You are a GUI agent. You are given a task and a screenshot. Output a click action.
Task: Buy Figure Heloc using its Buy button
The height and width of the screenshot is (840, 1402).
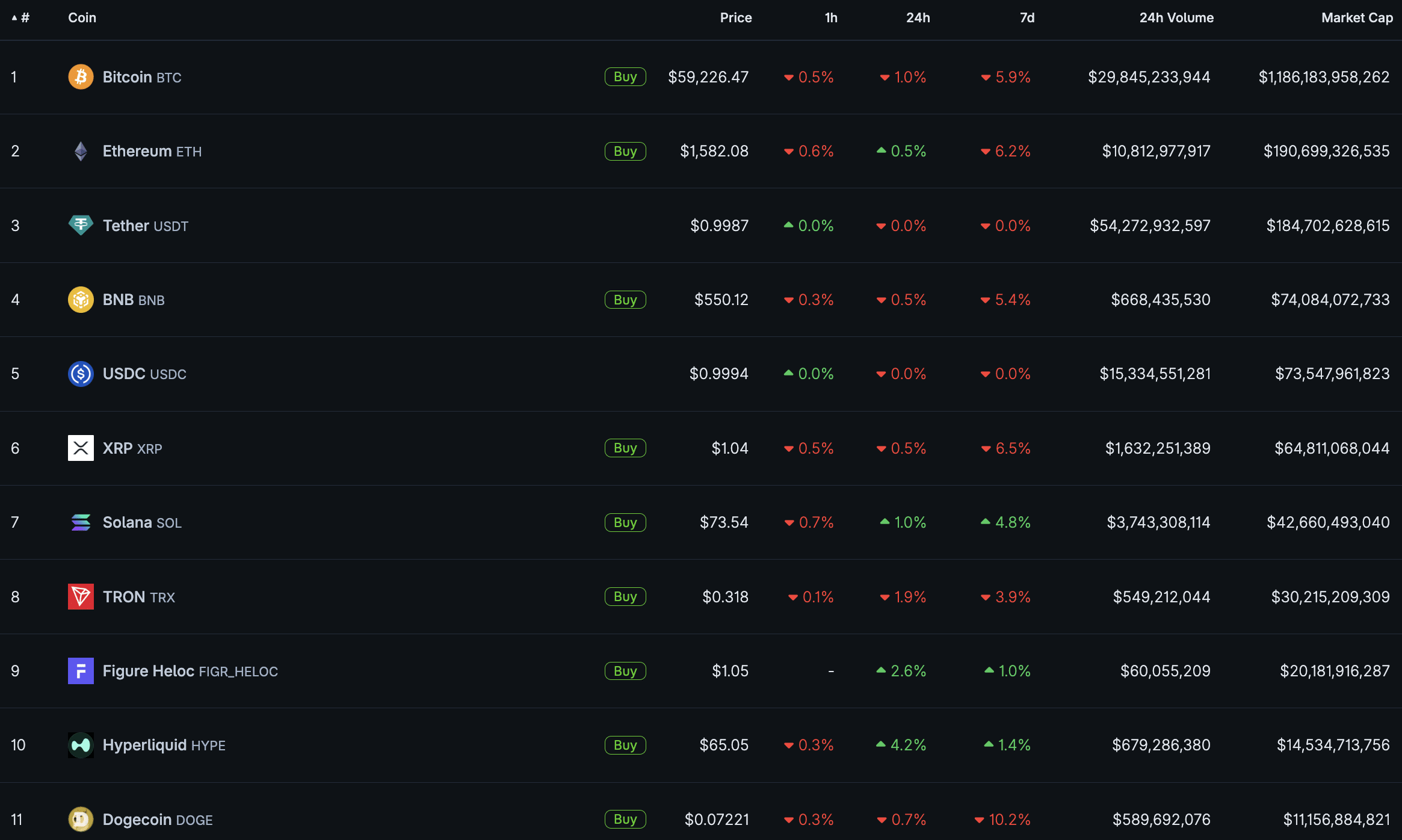[625, 671]
